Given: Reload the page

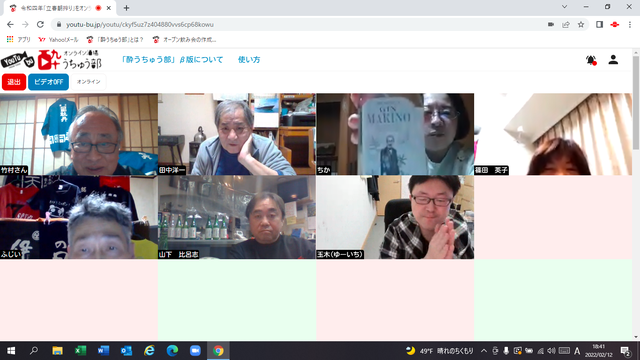Looking at the screenshot, I should [x=40, y=24].
